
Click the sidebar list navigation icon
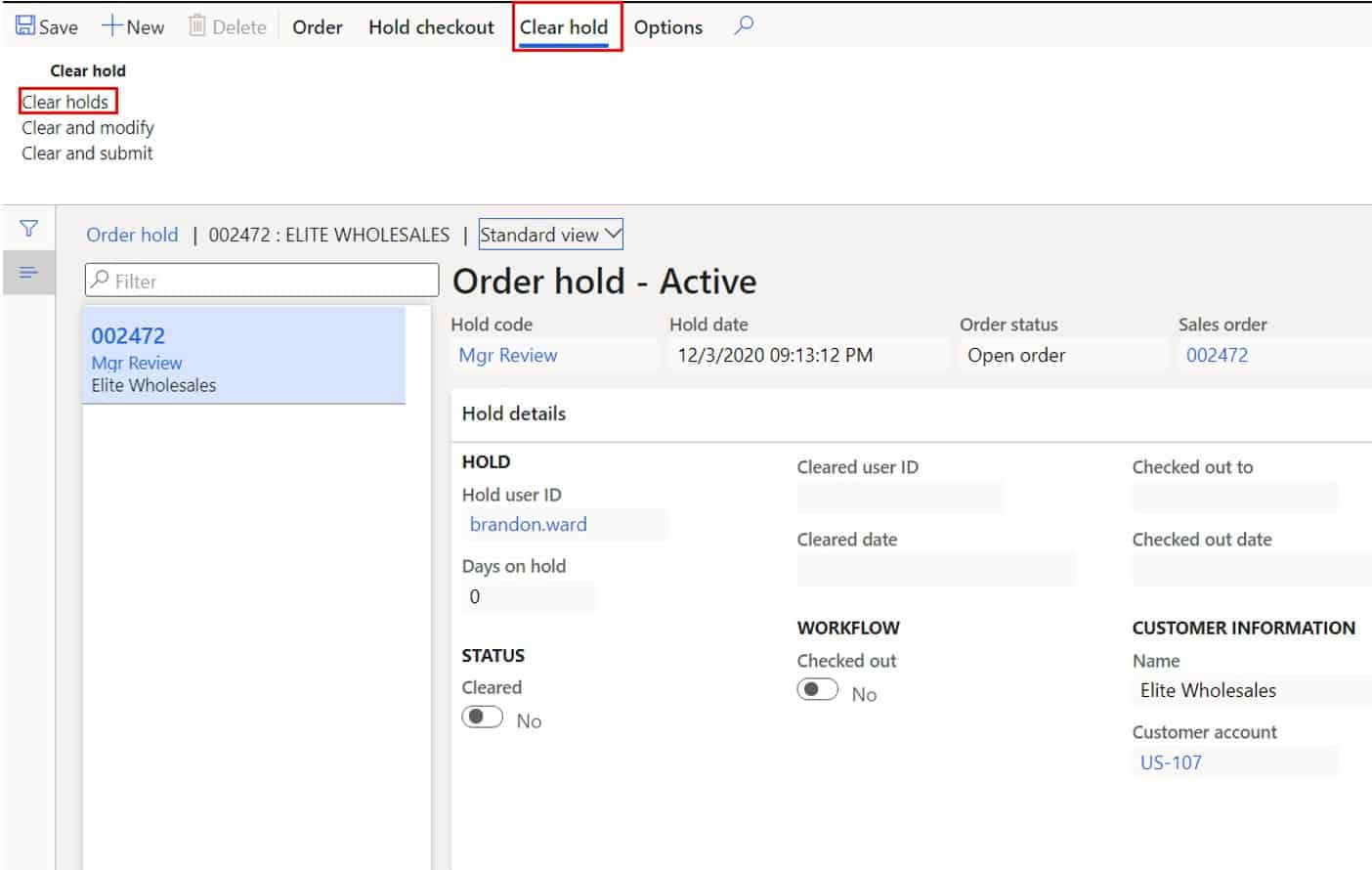click(29, 272)
